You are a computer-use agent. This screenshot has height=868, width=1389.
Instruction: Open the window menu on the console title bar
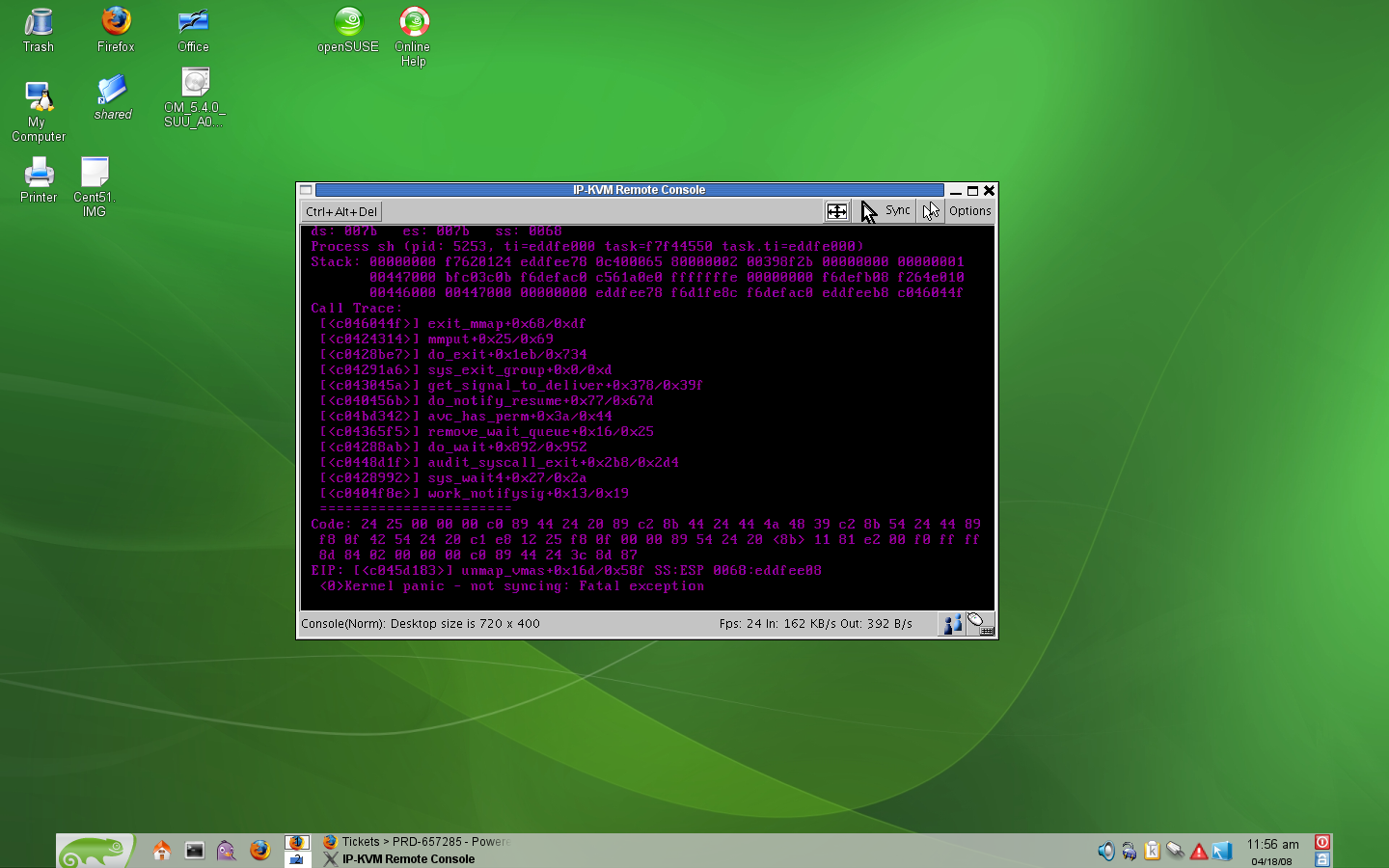306,190
